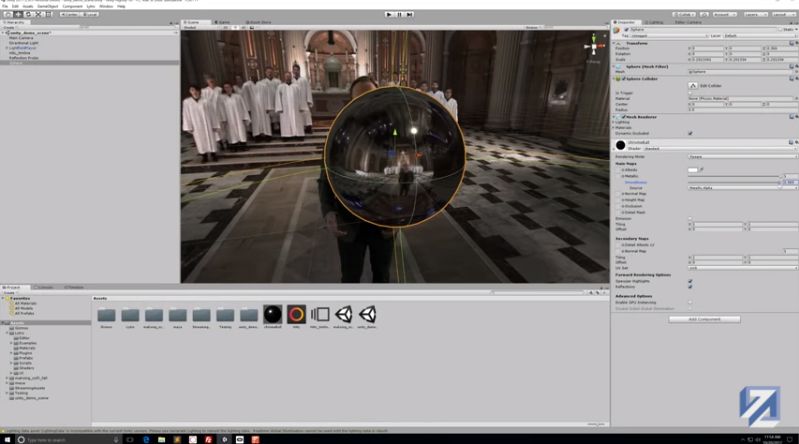Pause the game preview
Screen dimensions: 799x444
click(399, 14)
